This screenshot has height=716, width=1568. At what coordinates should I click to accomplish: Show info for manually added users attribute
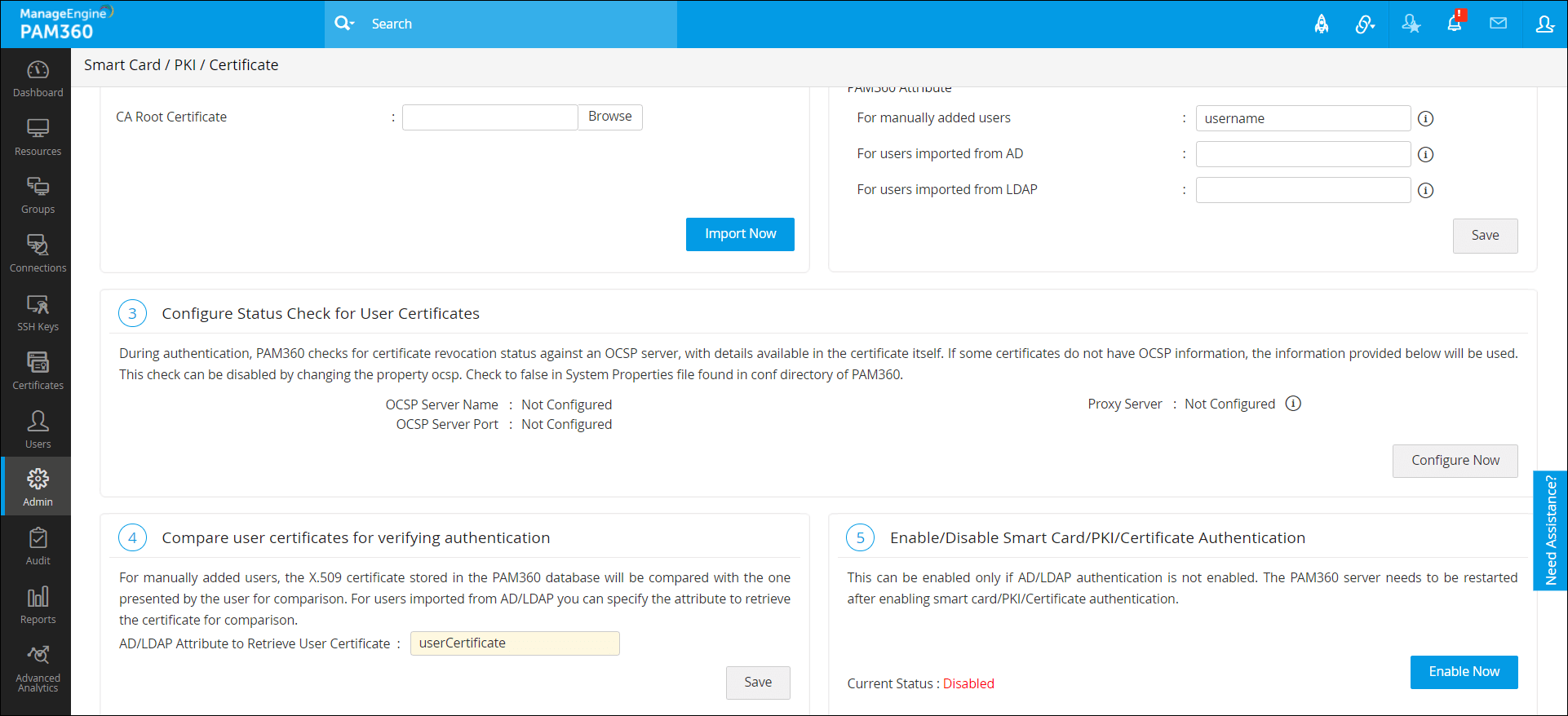click(x=1425, y=118)
